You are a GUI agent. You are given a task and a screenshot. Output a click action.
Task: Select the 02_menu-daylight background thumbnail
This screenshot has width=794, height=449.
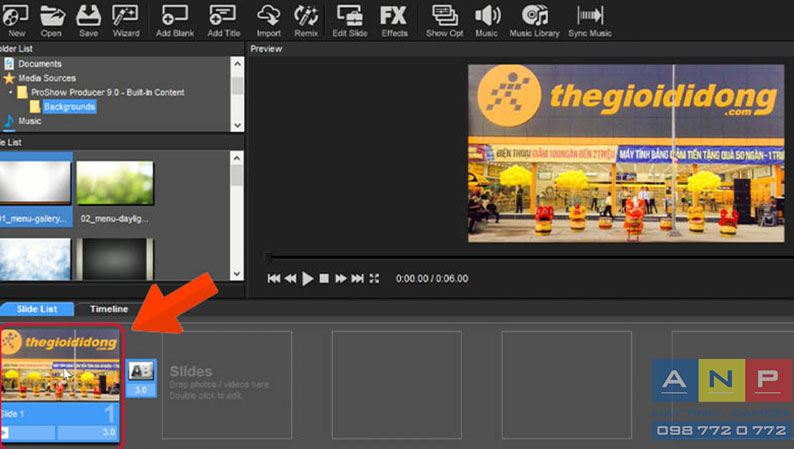click(x=115, y=183)
